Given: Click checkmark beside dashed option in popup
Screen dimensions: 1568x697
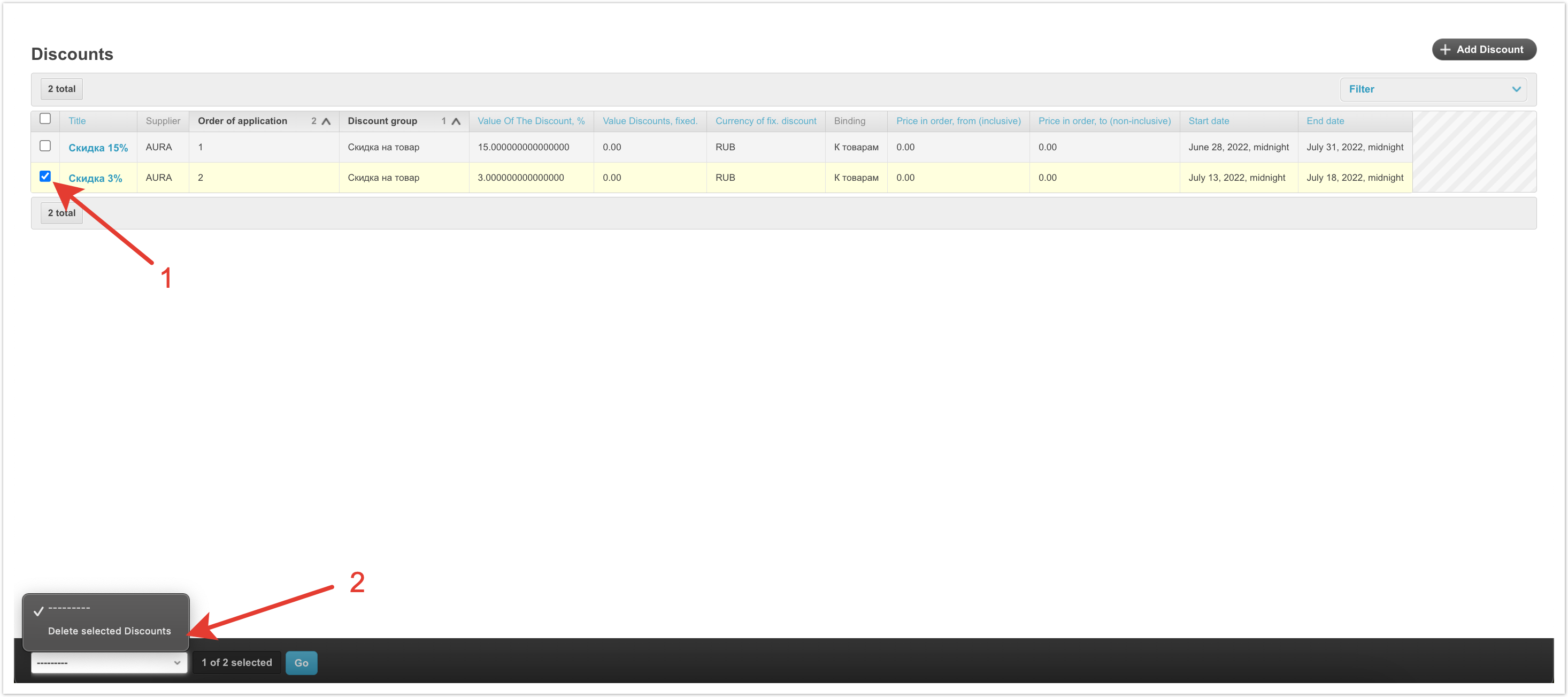Looking at the screenshot, I should tap(39, 611).
